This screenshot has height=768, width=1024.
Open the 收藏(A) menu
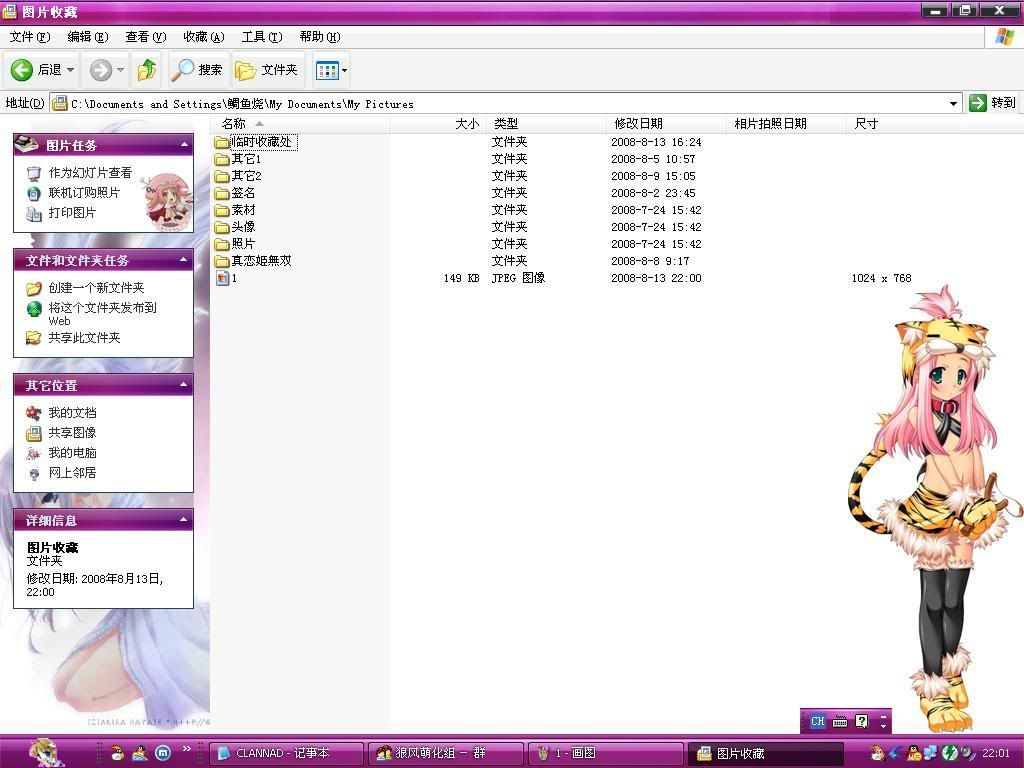[204, 37]
